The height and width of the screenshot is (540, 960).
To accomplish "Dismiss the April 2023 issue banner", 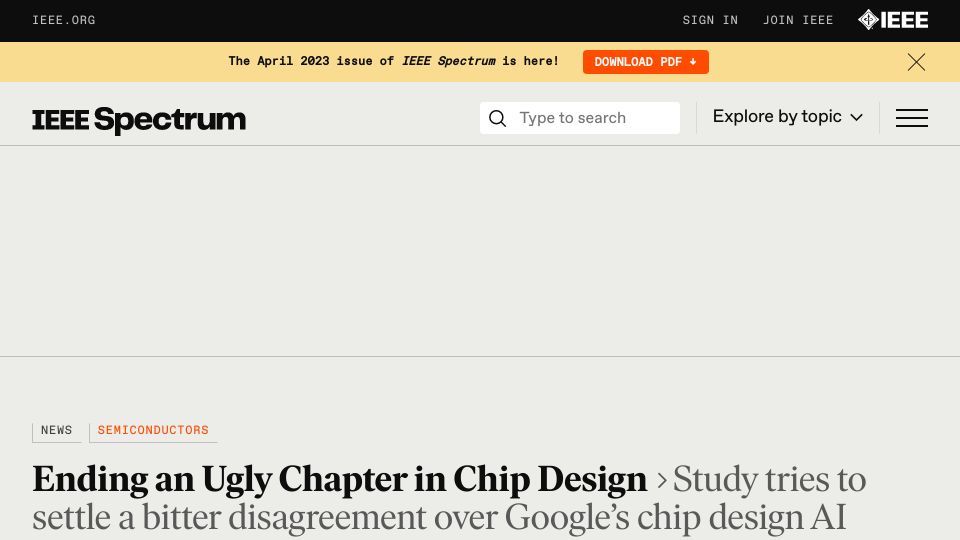I will [x=916, y=62].
